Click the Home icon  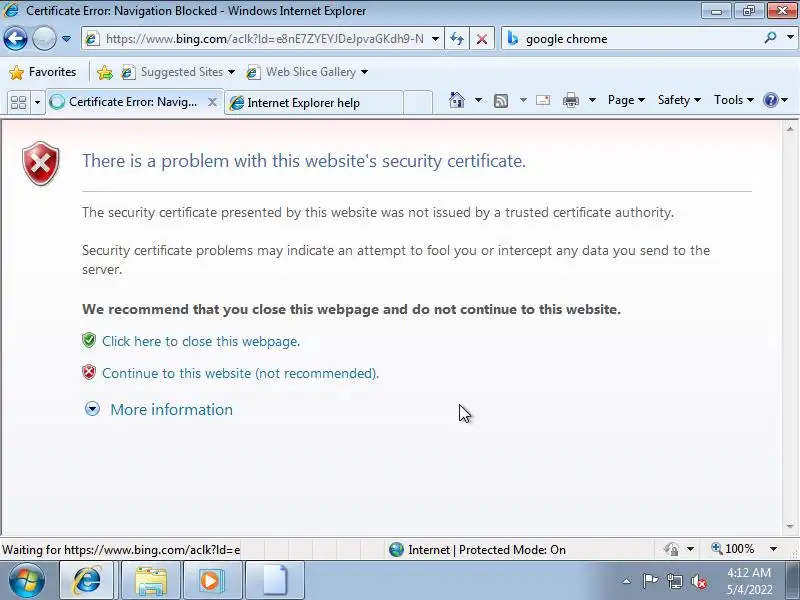(457, 100)
